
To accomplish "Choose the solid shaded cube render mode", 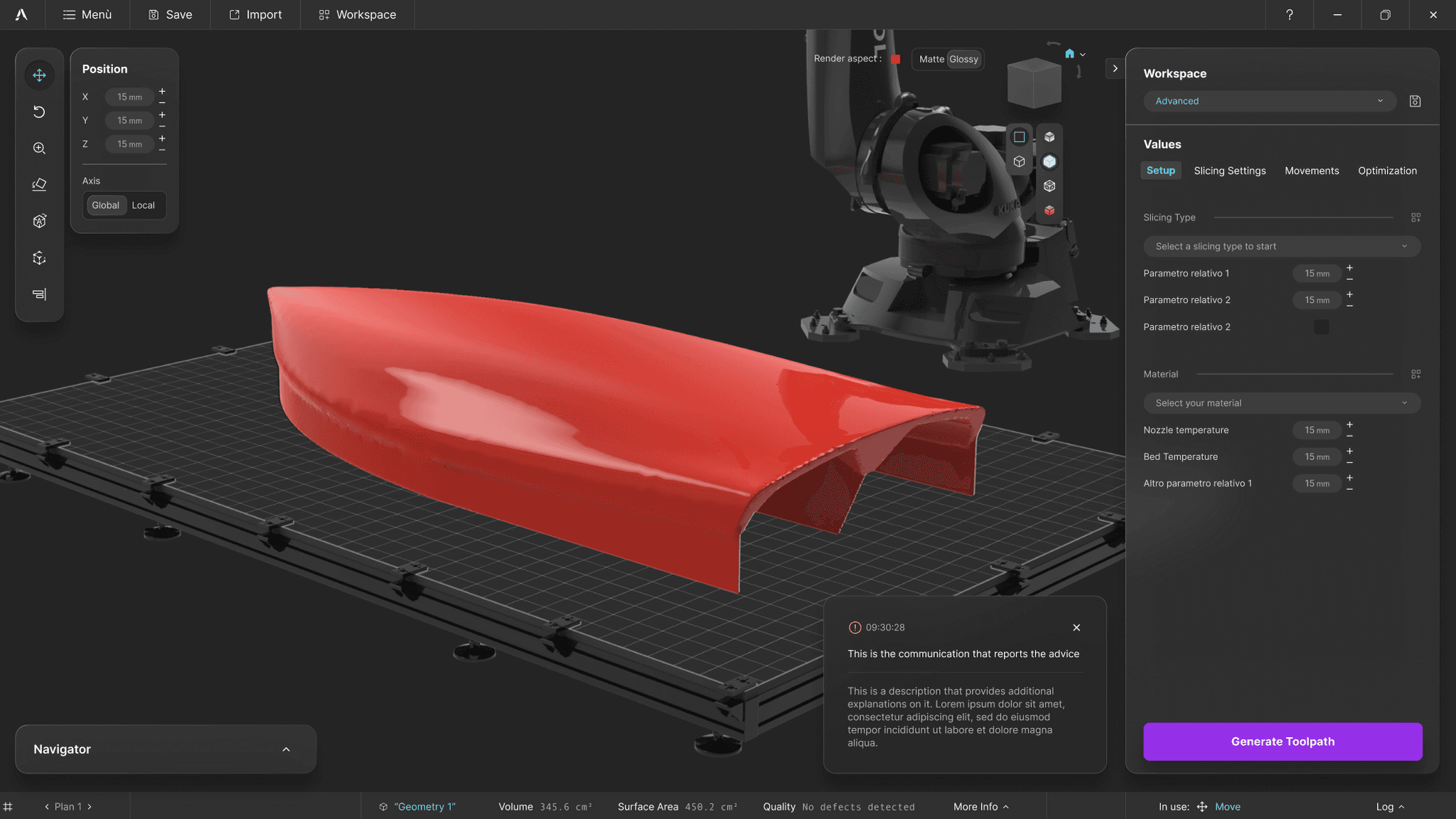I will (x=1049, y=137).
